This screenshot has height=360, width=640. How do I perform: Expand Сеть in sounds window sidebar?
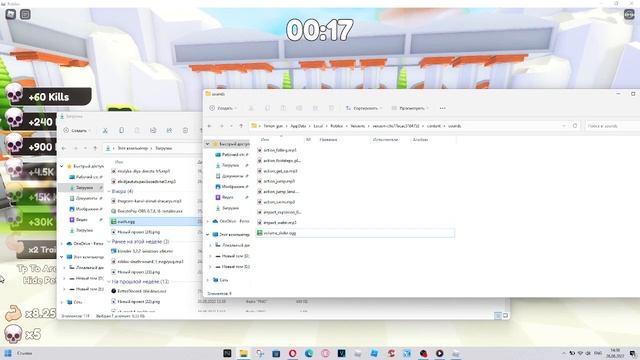[207, 280]
